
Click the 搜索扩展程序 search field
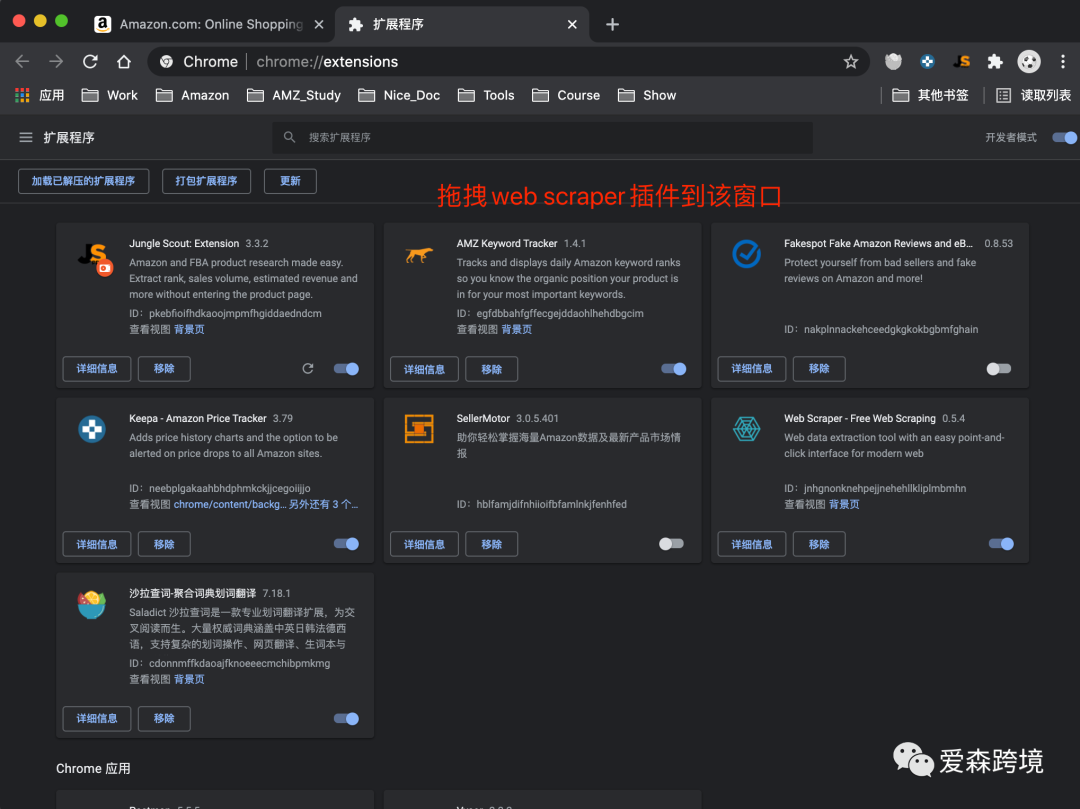coord(540,137)
